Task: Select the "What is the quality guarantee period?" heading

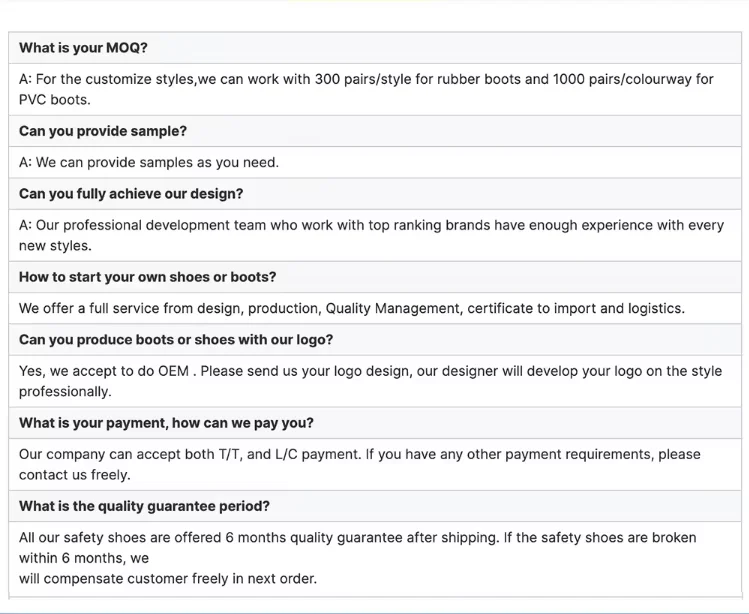Action: click(x=144, y=506)
